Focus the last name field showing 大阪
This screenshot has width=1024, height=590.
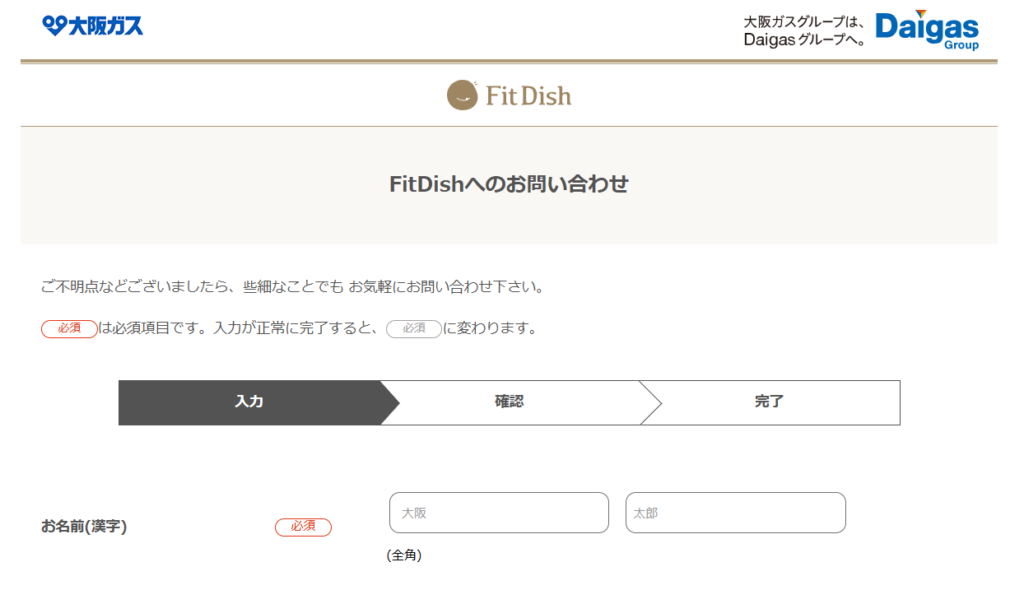(x=498, y=513)
